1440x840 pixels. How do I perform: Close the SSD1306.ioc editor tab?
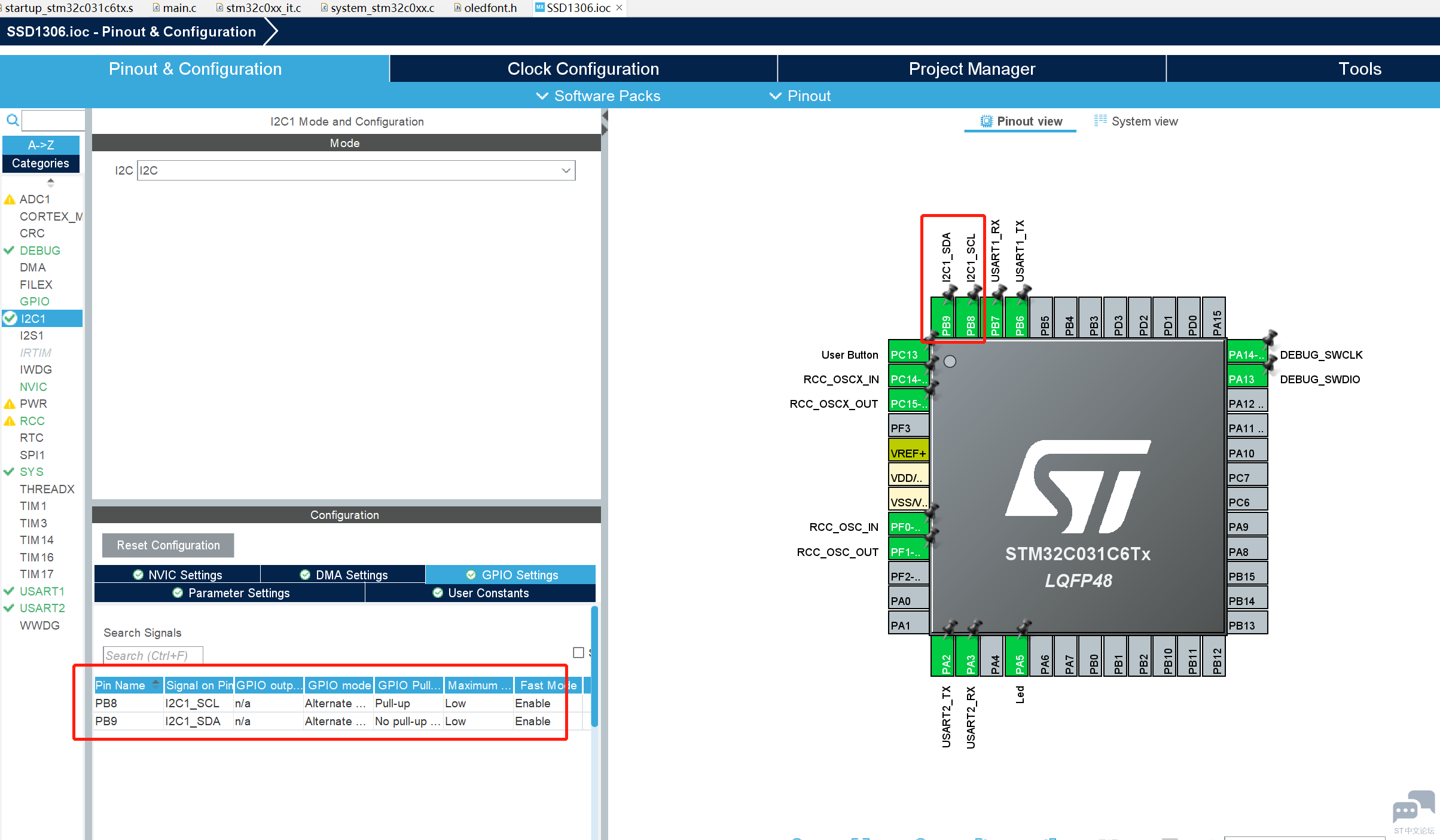[x=620, y=7]
